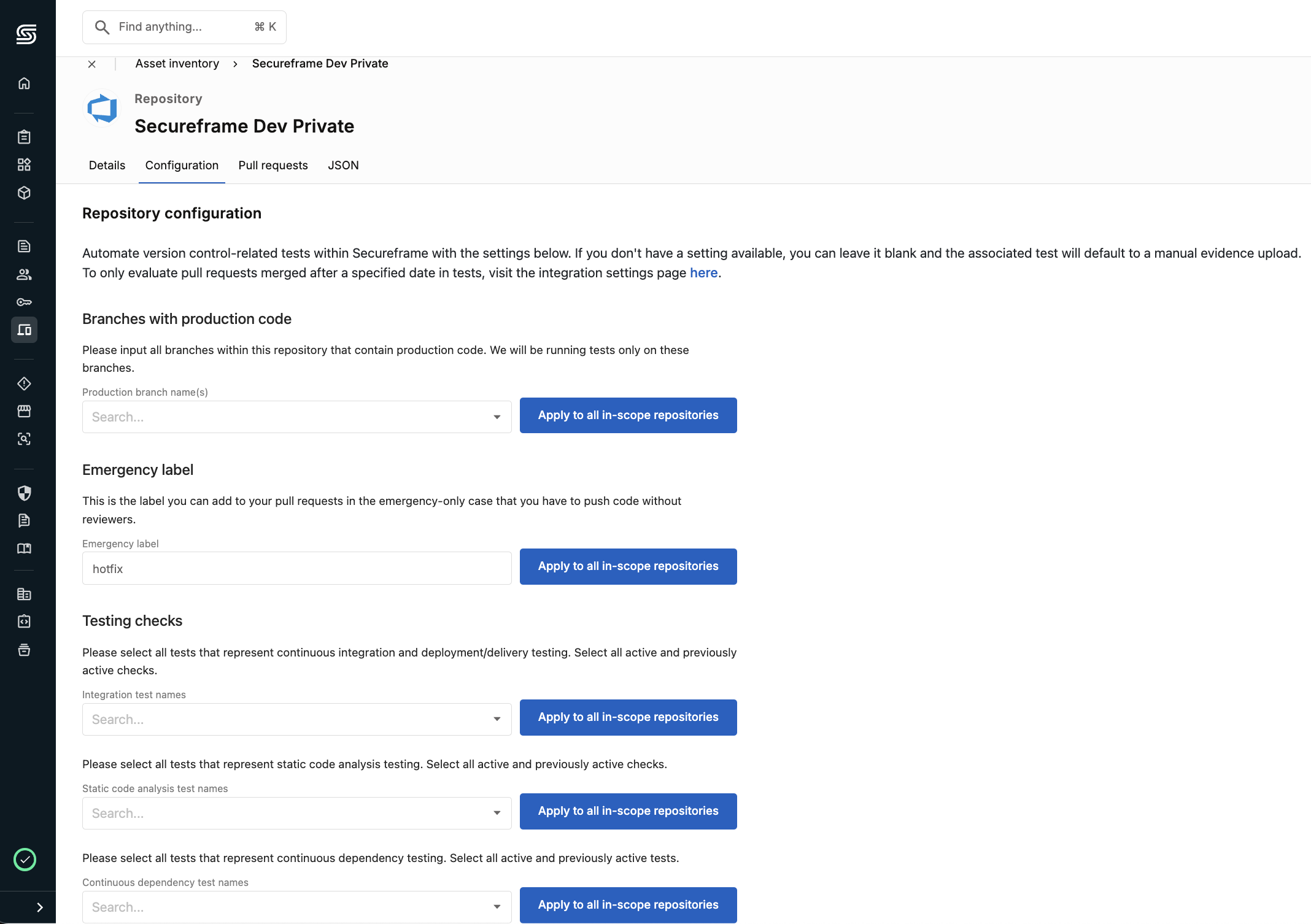This screenshot has width=1311, height=924.
Task: Switch to the JSON tab
Action: click(x=343, y=166)
